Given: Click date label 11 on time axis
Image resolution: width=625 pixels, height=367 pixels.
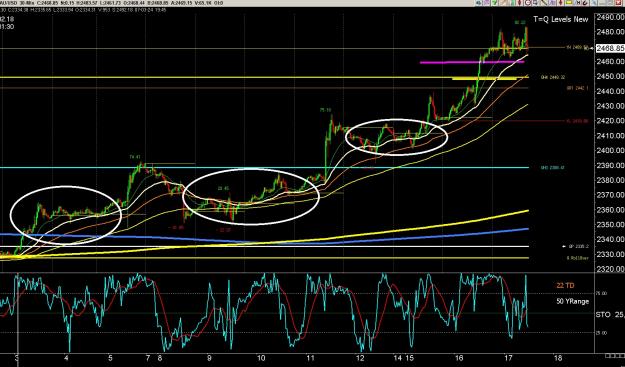Looking at the screenshot, I should (x=310, y=358).
